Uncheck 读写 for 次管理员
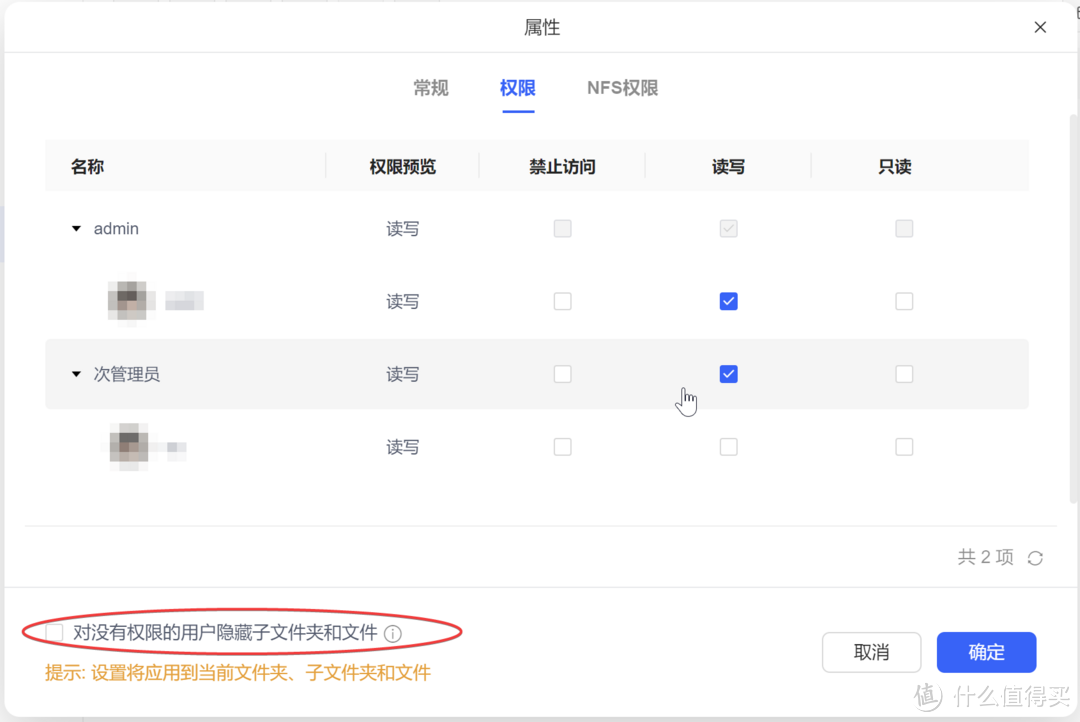The image size is (1080, 722). [728, 374]
